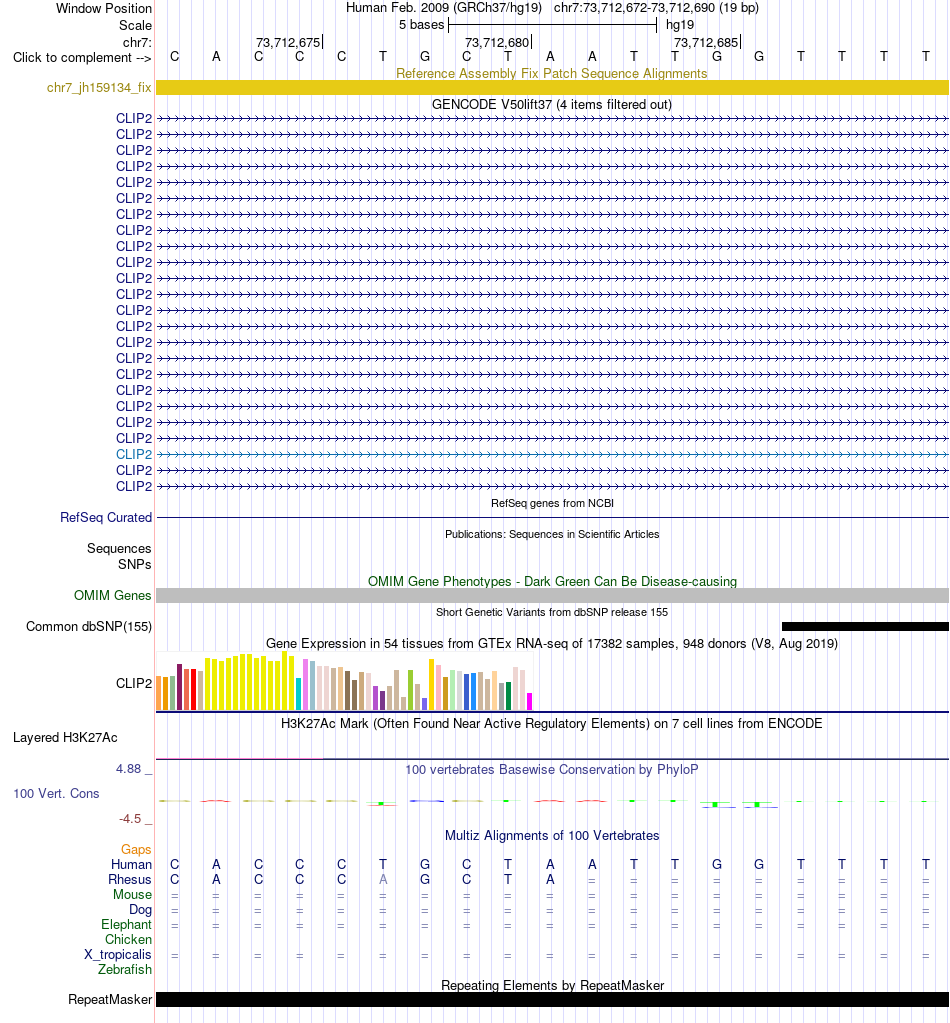This screenshot has width=950, height=1023.
Task: Click the 100 Vert. Cons label
Action: (x=56, y=793)
